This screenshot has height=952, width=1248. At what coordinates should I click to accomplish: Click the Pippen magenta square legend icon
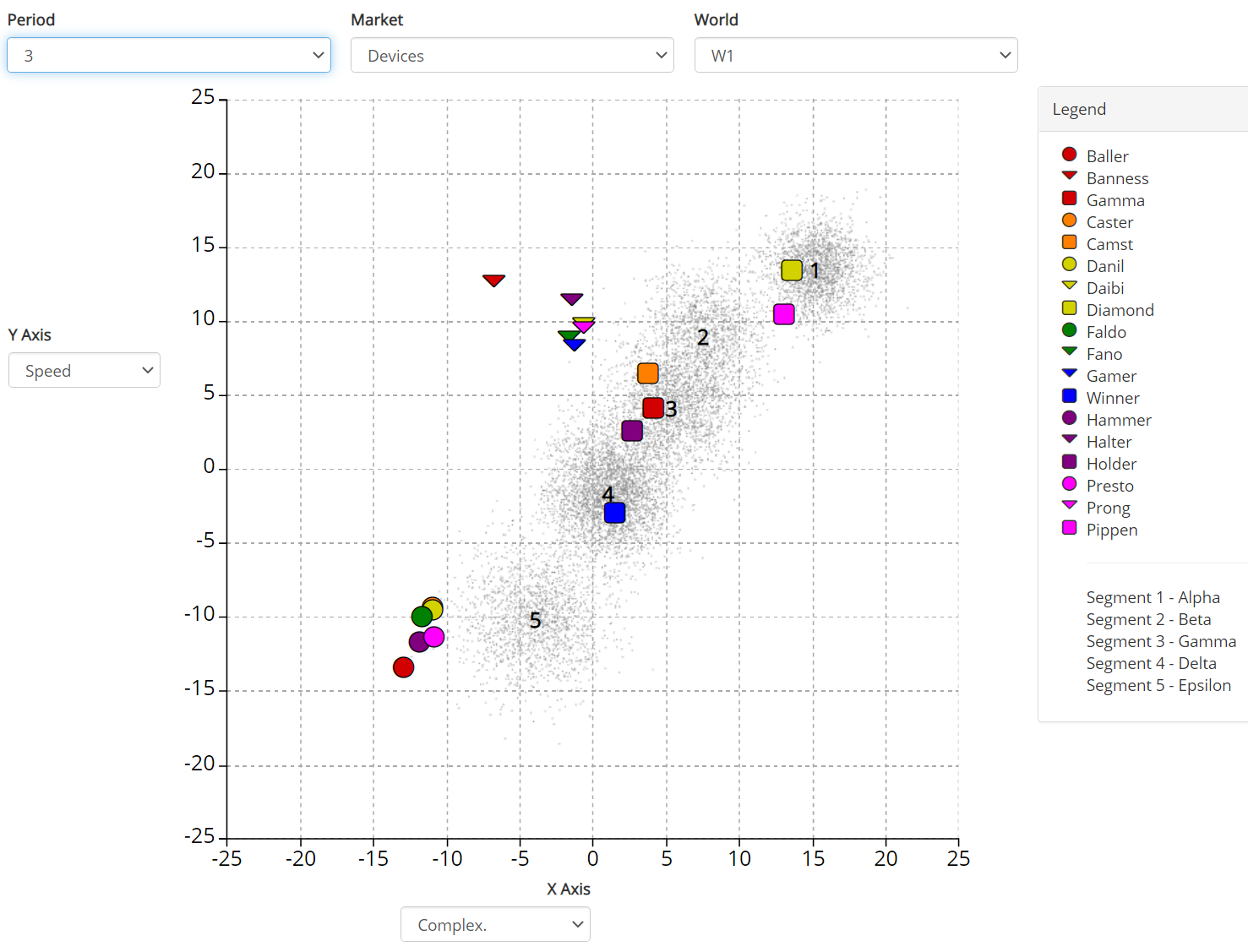tap(1069, 527)
